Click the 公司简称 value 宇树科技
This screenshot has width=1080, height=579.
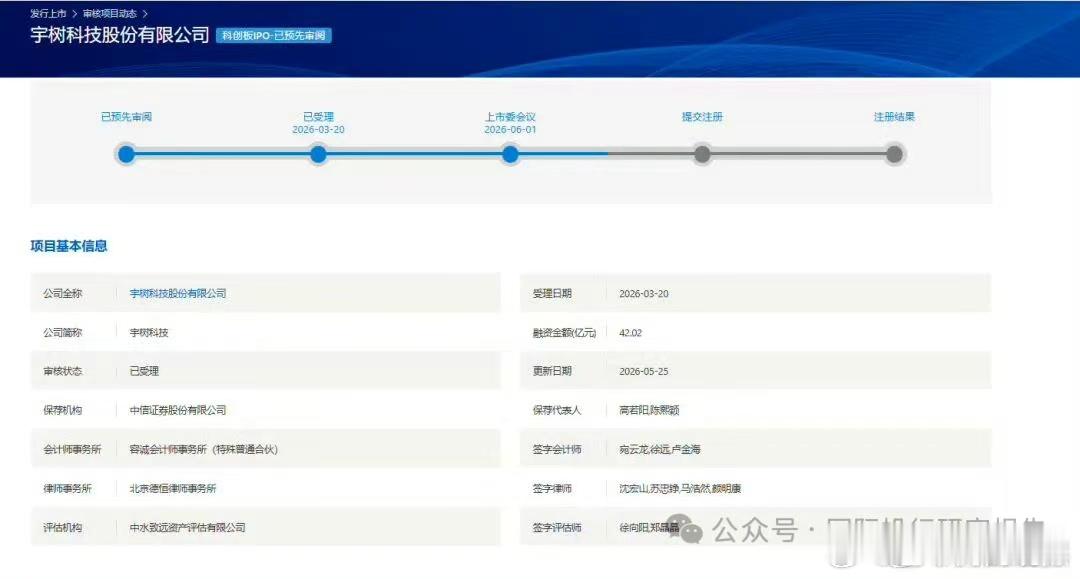click(x=149, y=333)
